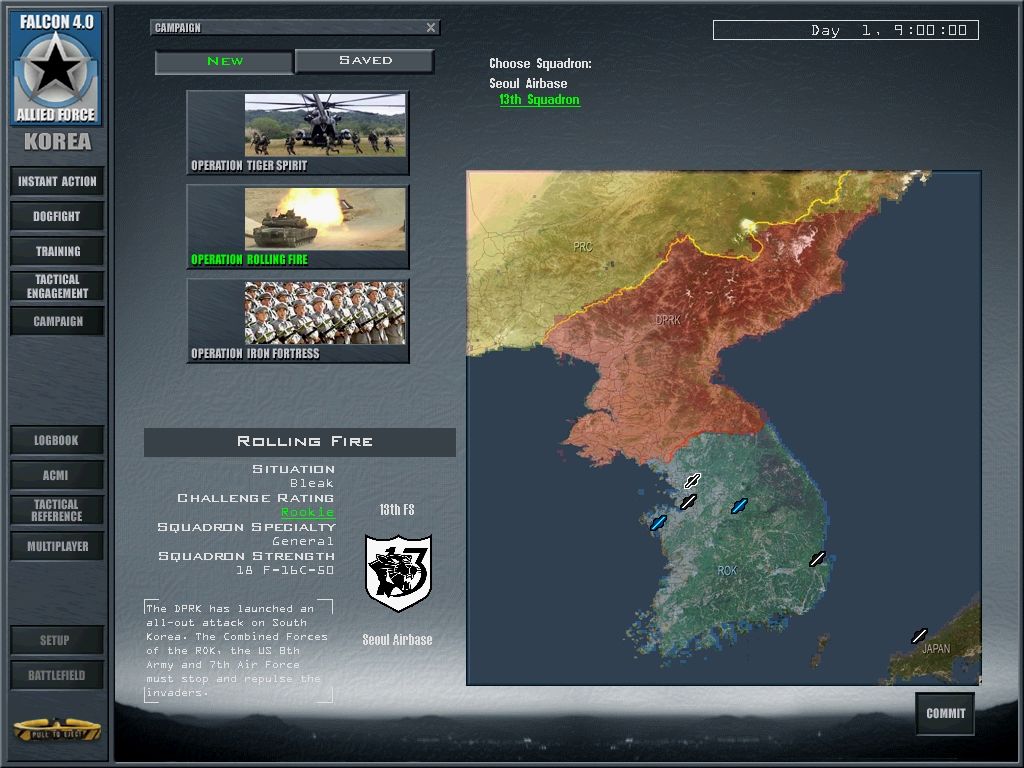Click the 13th Squadron link
Viewport: 1024px width, 768px height.
point(539,100)
